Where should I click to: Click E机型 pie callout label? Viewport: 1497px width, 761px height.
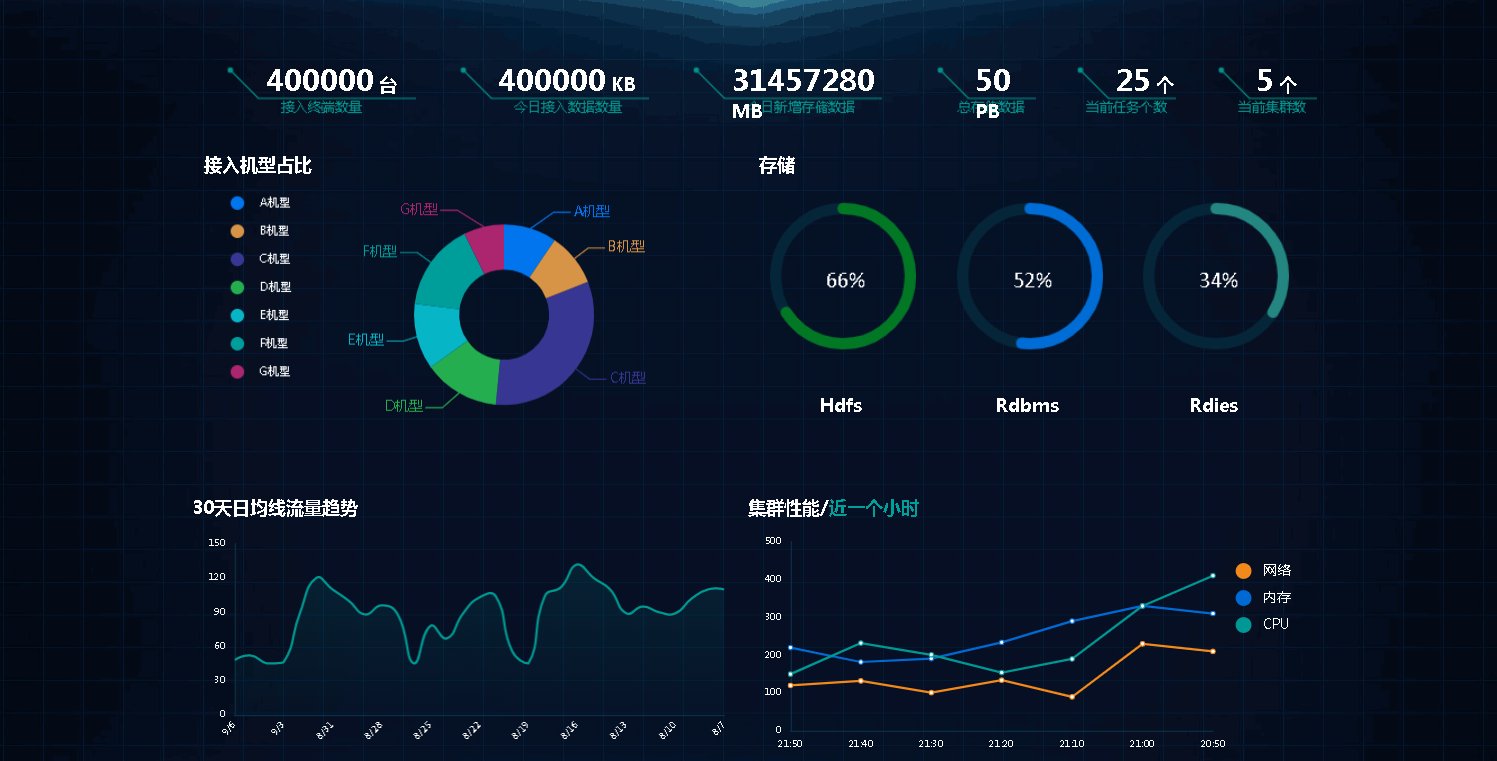point(366,340)
